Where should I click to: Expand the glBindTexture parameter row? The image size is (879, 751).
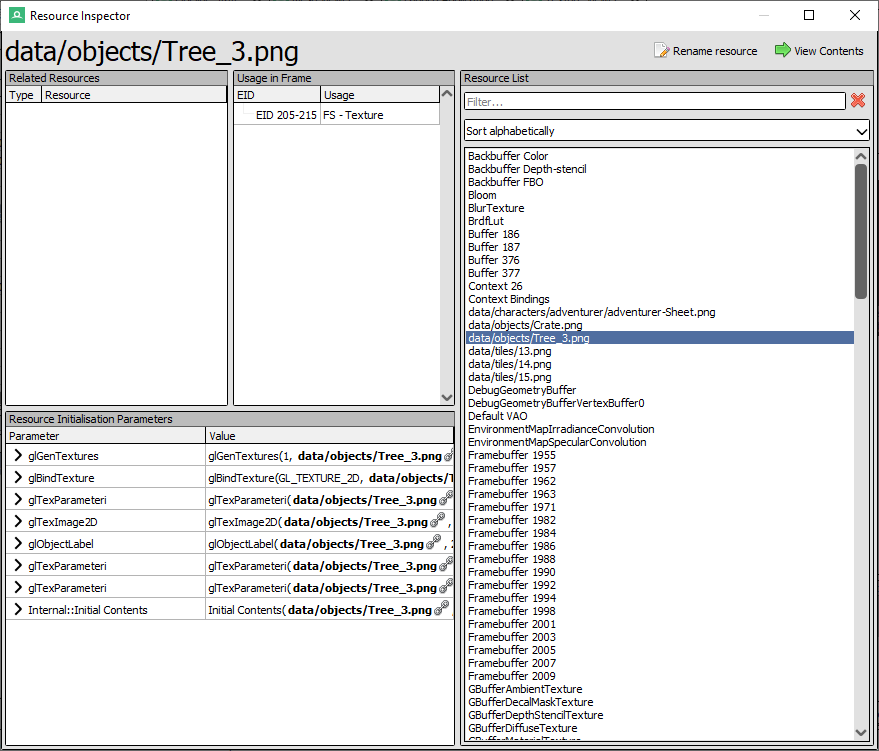(18, 478)
